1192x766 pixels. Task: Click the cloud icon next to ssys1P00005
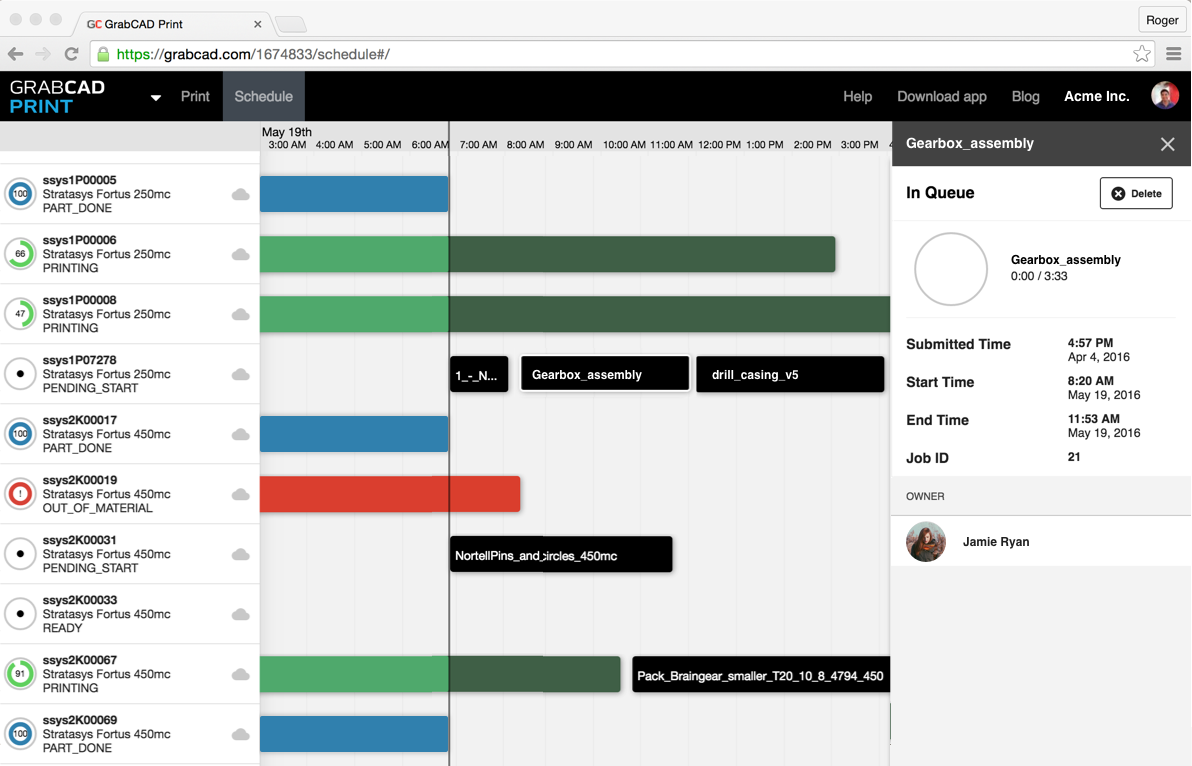pyautogui.click(x=239, y=194)
